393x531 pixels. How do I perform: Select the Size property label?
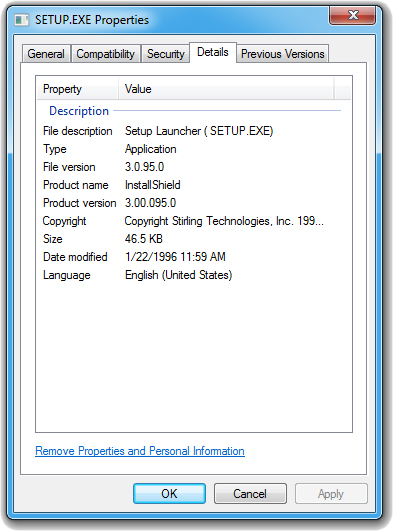(53, 239)
